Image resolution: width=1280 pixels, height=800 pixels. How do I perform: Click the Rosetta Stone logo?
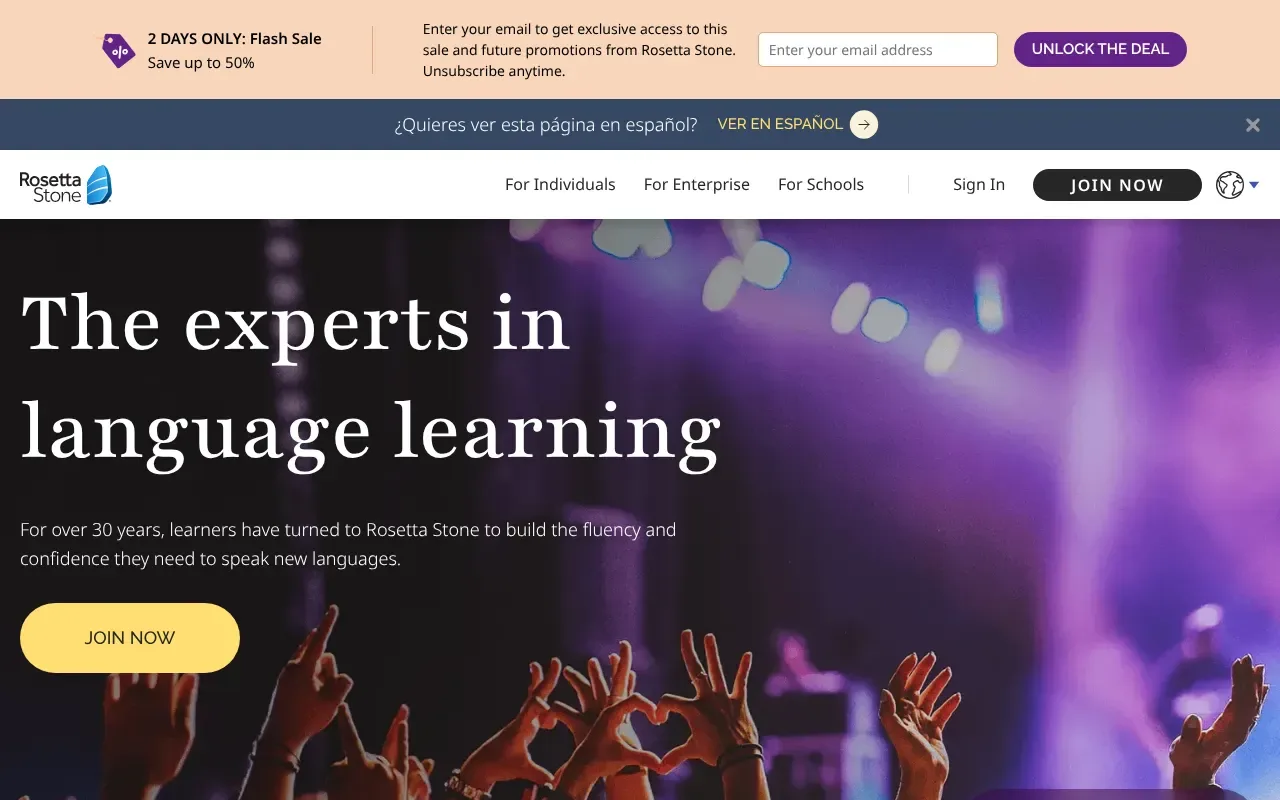point(66,185)
